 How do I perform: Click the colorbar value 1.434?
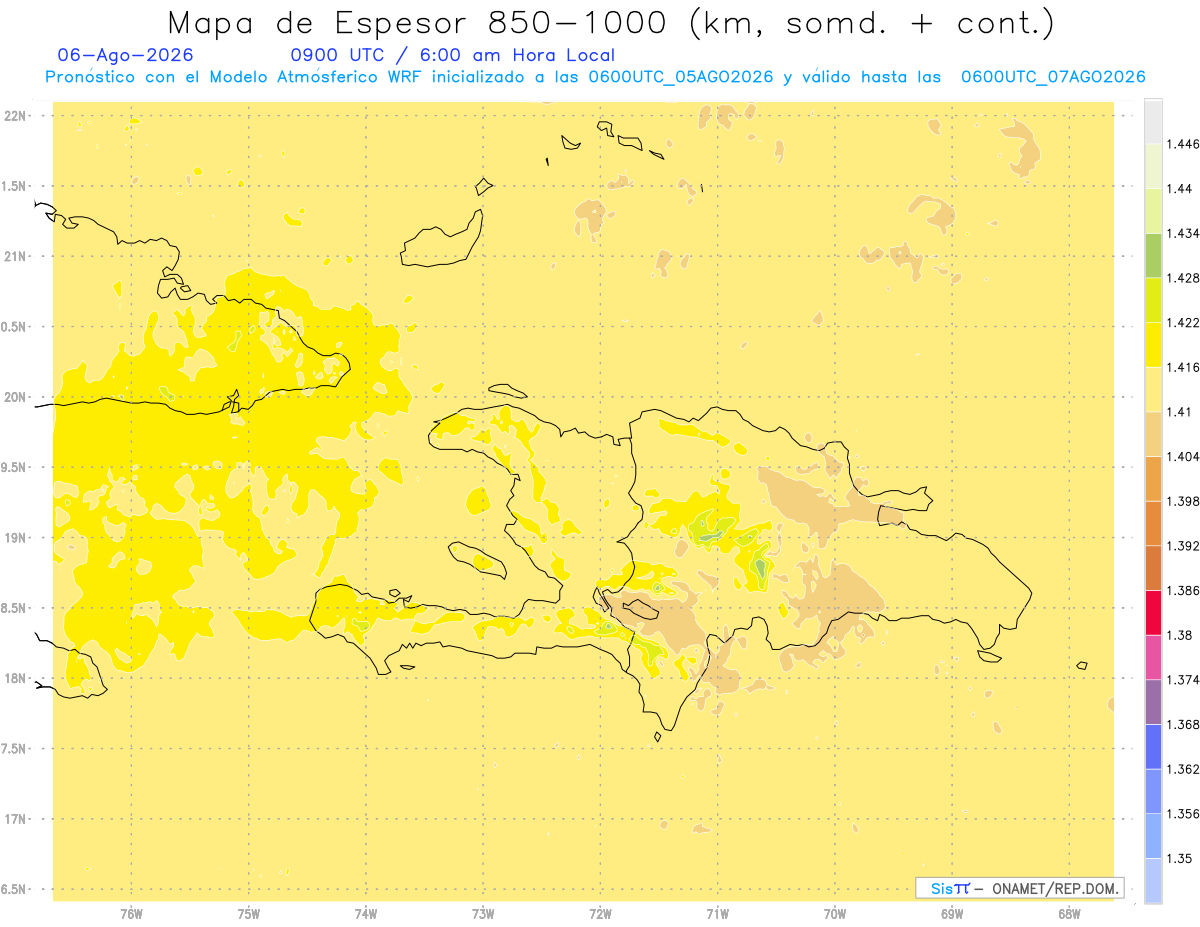point(1184,233)
